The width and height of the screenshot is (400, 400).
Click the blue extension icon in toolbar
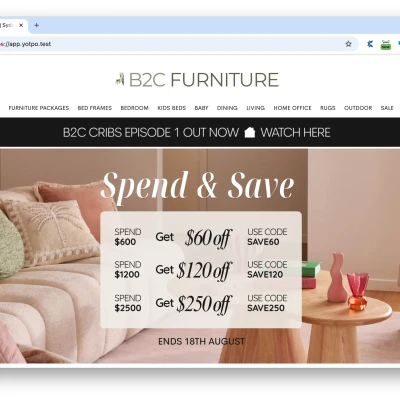pyautogui.click(x=370, y=44)
